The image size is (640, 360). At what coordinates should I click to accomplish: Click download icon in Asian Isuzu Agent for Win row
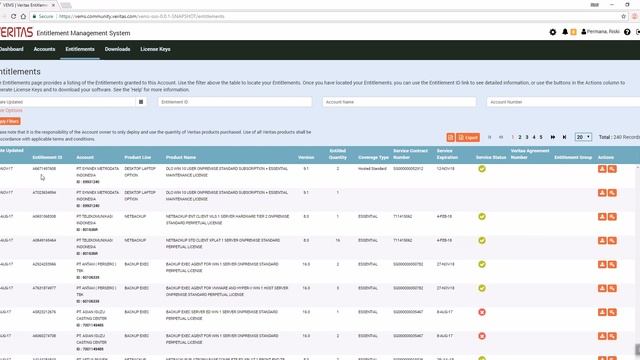tap(602, 336)
